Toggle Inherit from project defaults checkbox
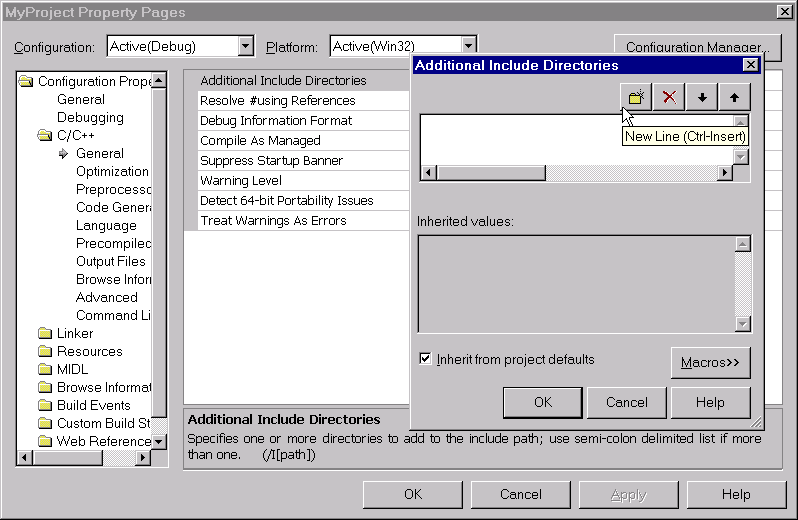 (x=426, y=359)
